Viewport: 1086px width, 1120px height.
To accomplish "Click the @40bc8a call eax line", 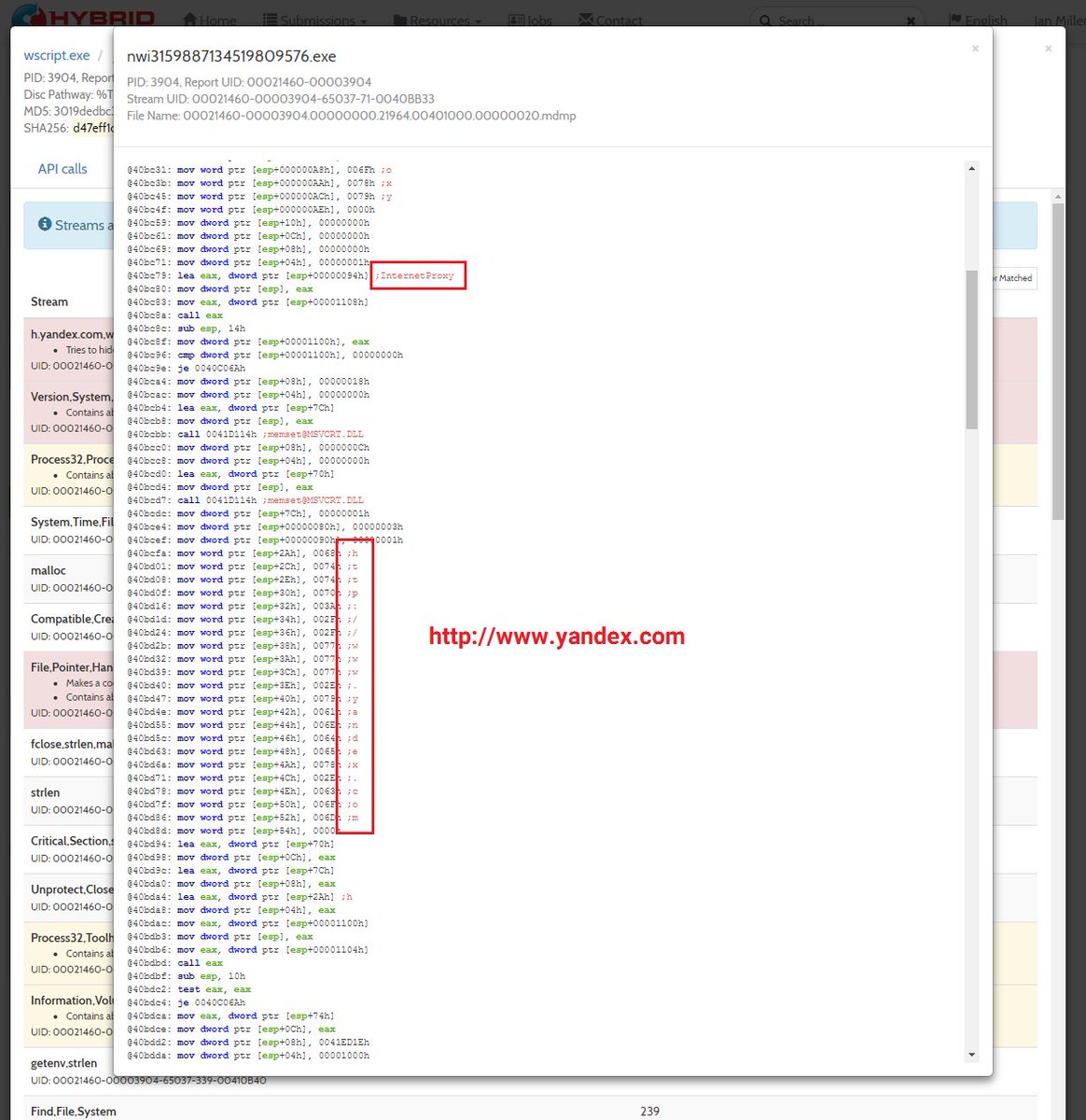I will pyautogui.click(x=175, y=315).
